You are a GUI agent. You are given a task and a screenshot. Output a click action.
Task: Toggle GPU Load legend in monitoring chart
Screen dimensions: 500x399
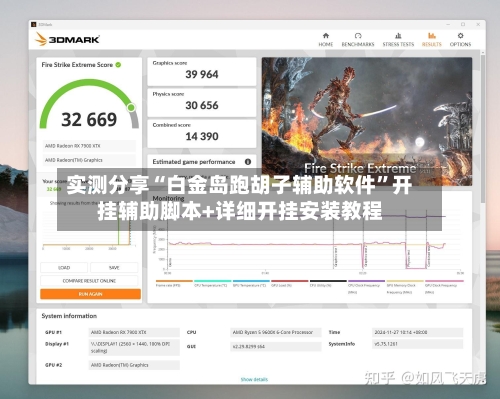click(289, 284)
